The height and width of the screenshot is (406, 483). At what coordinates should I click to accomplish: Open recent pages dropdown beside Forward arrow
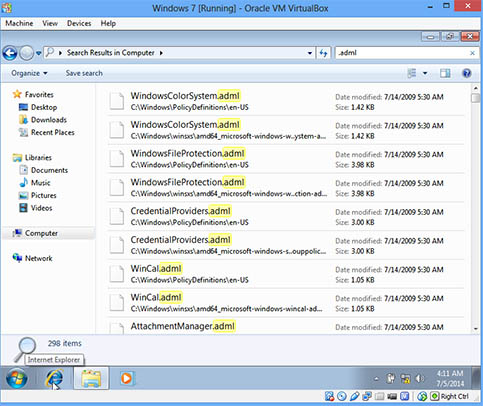tap(39, 53)
